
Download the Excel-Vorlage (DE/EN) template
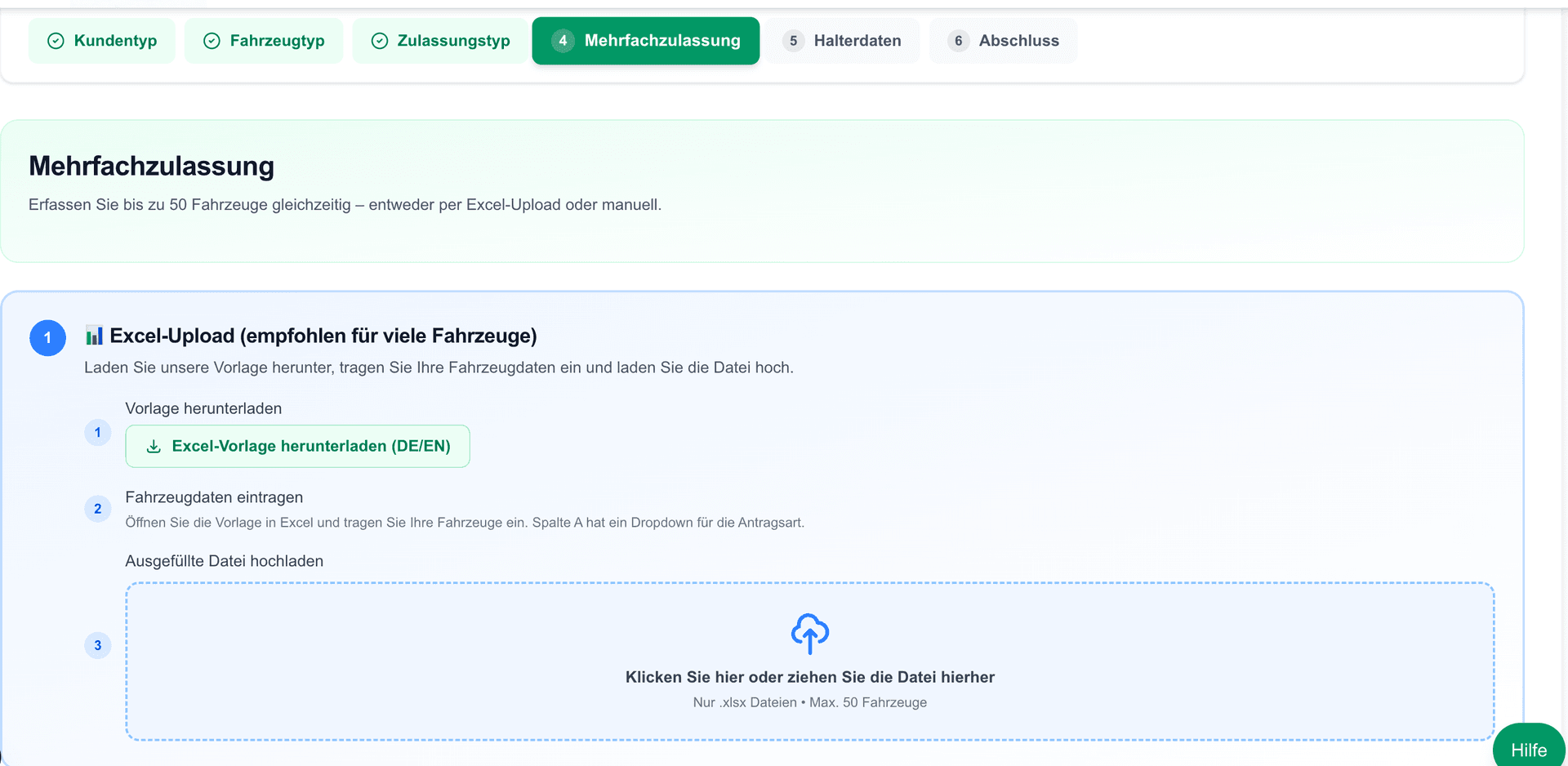[297, 446]
